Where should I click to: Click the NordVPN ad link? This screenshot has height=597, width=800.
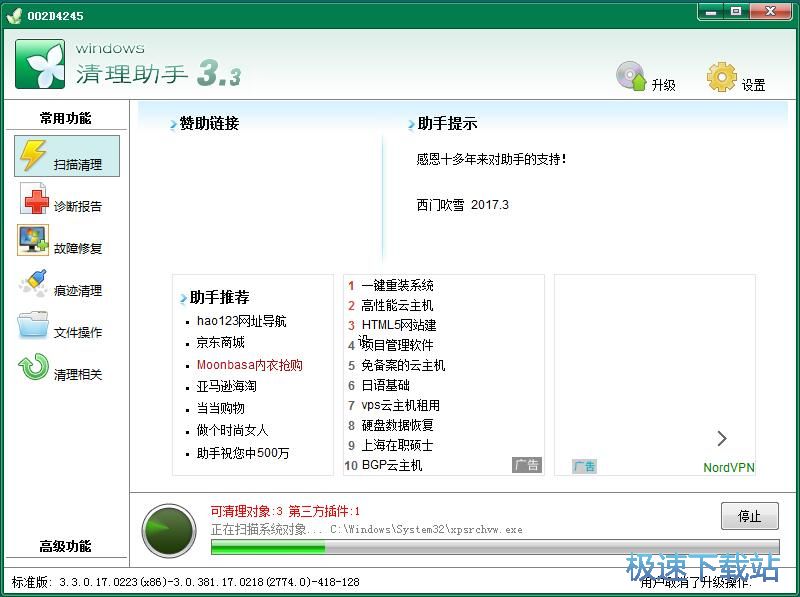coord(729,467)
